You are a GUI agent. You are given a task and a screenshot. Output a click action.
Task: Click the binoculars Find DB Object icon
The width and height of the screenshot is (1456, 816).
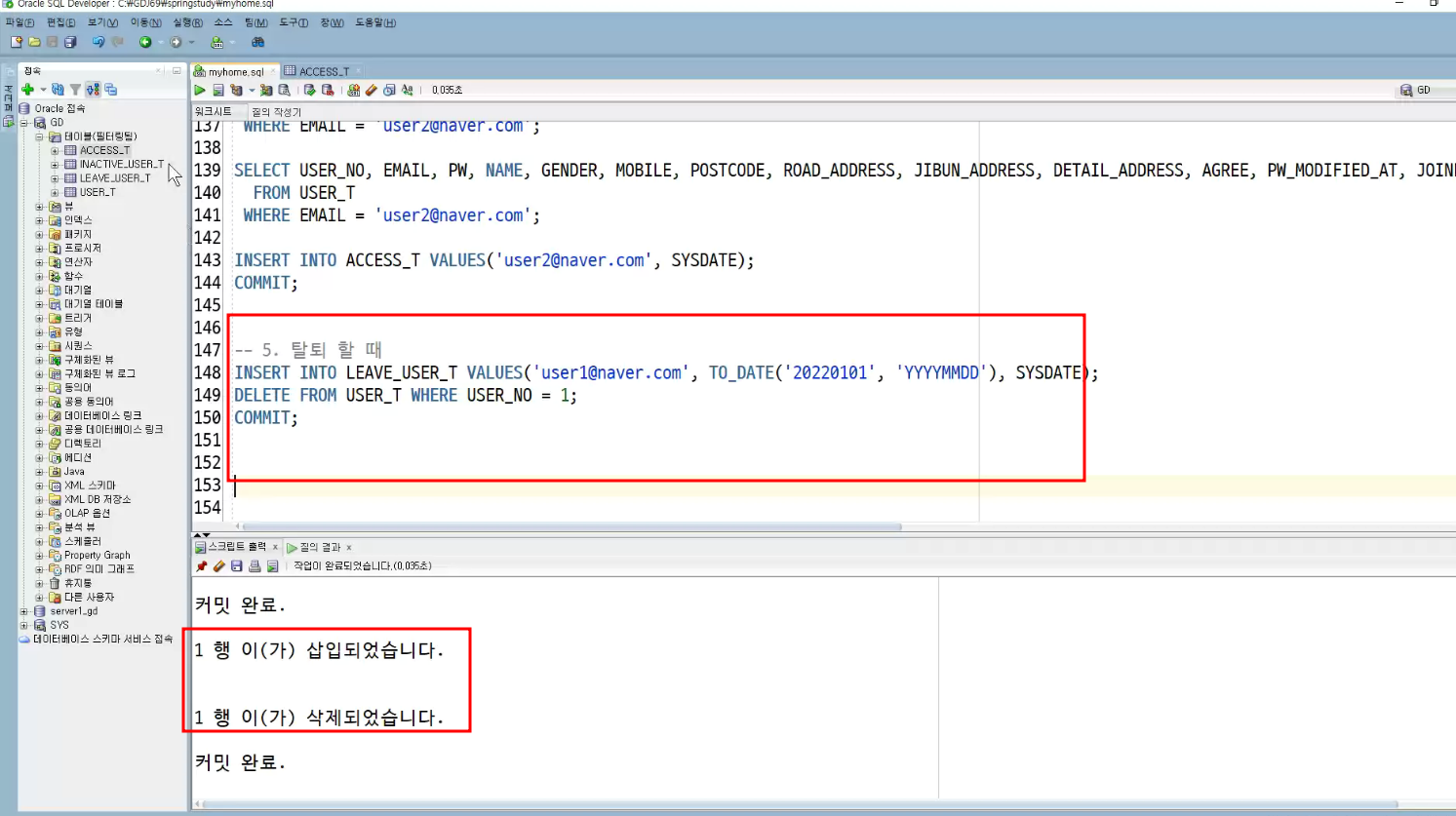(257, 42)
